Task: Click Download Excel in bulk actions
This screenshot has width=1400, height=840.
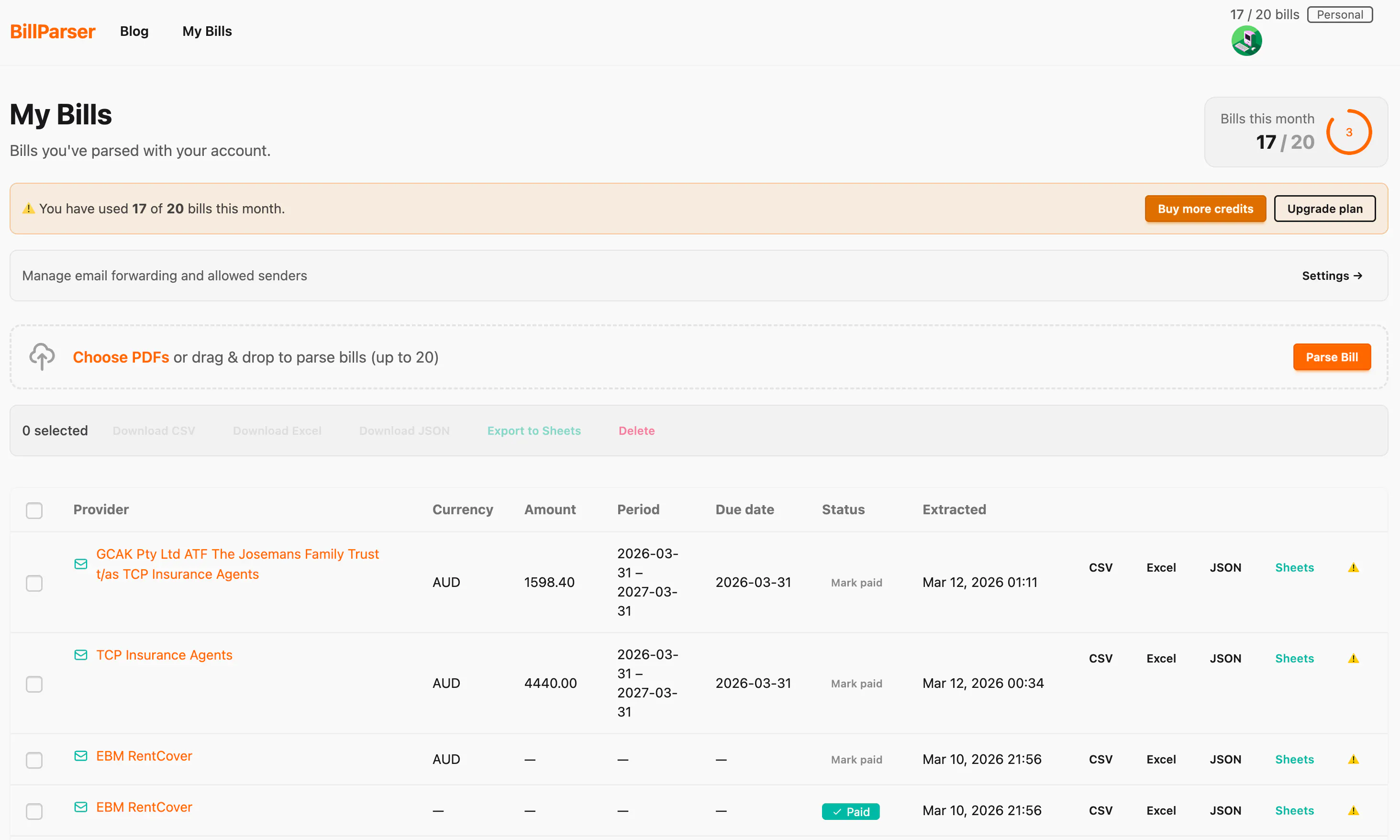Action: click(x=277, y=431)
